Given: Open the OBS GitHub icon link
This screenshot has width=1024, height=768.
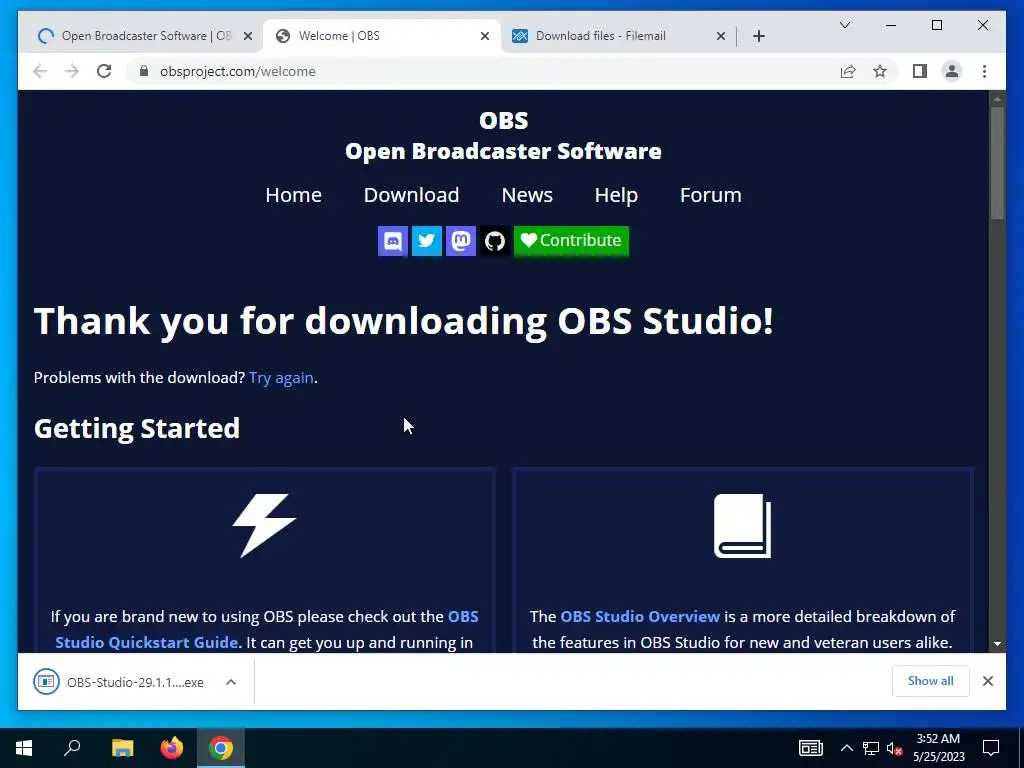Looking at the screenshot, I should (494, 241).
